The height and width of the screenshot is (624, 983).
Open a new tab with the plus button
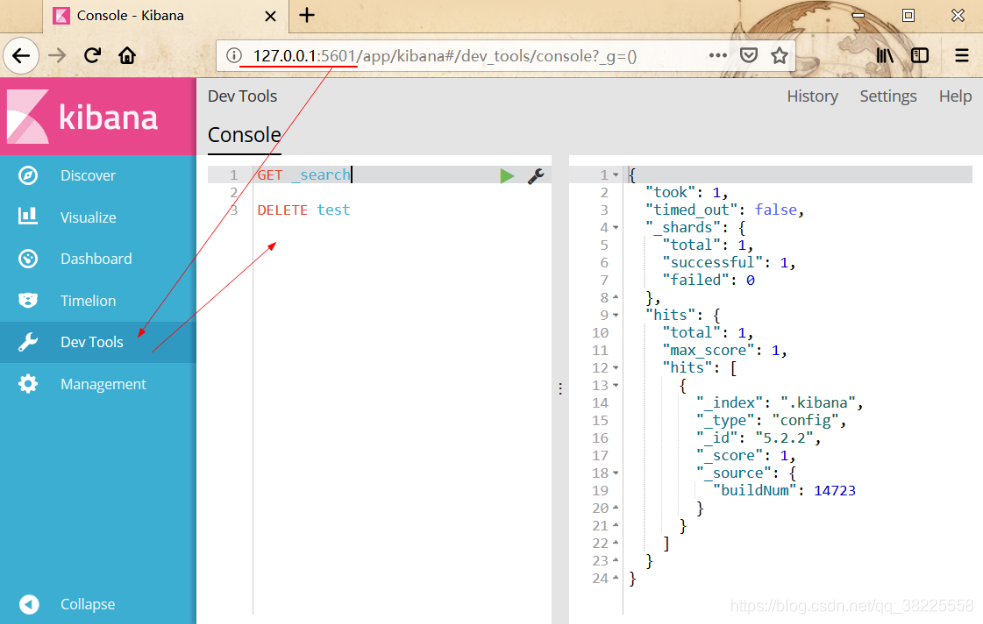[307, 15]
